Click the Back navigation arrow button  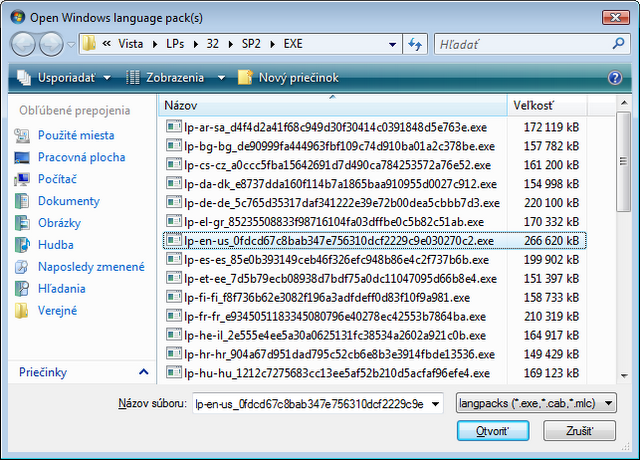coord(23,44)
